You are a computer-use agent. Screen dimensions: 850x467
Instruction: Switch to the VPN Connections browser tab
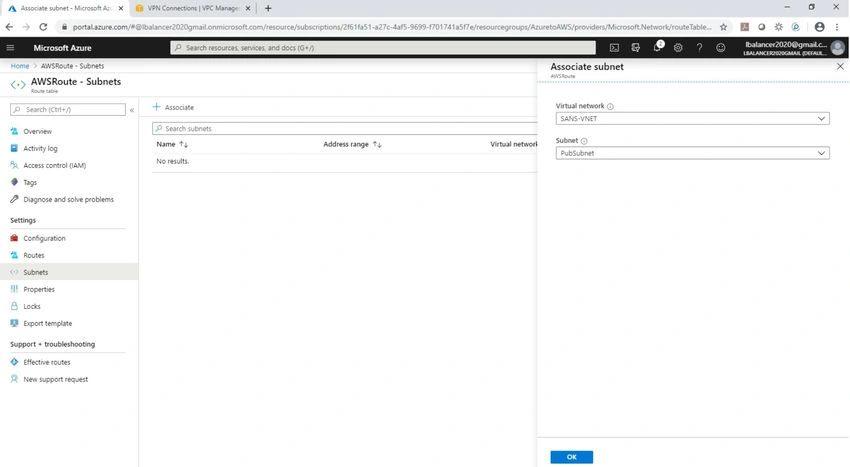pyautogui.click(x=192, y=8)
